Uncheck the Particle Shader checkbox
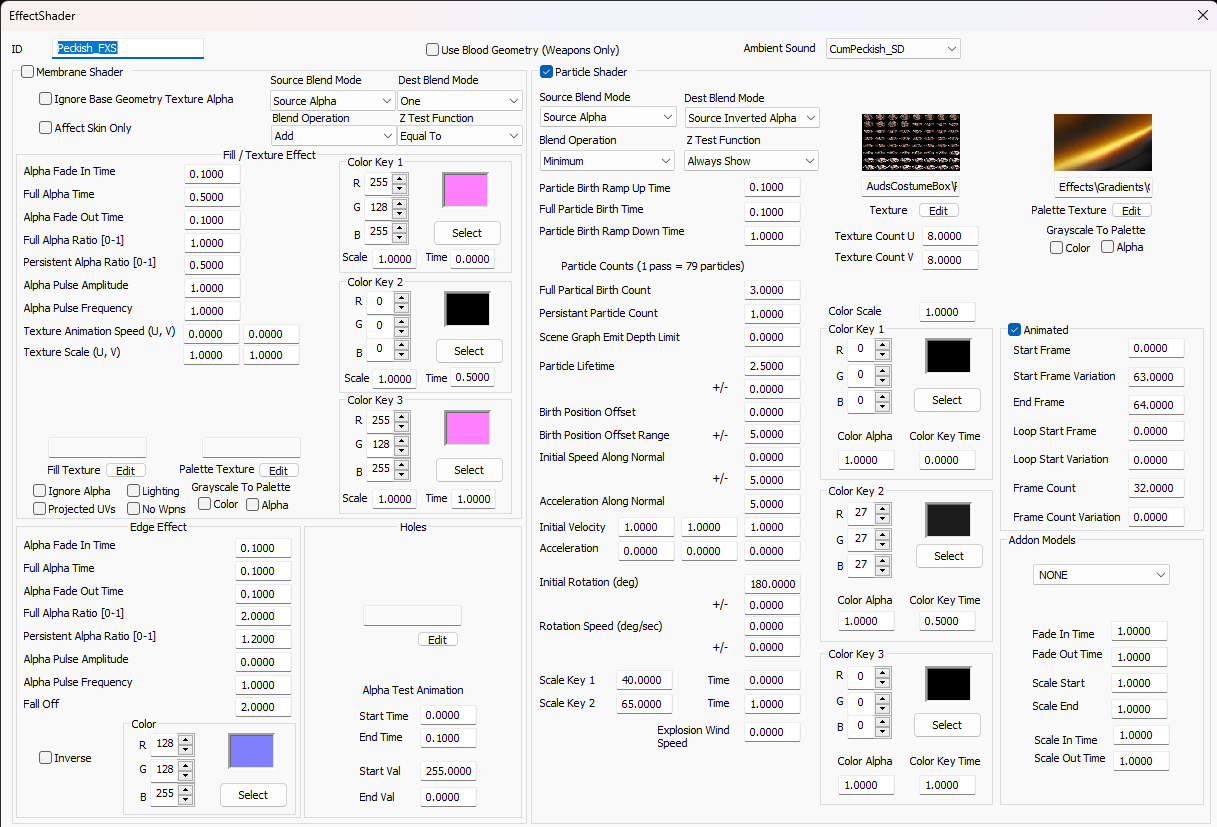Screen dimensions: 1217x827 [546, 72]
